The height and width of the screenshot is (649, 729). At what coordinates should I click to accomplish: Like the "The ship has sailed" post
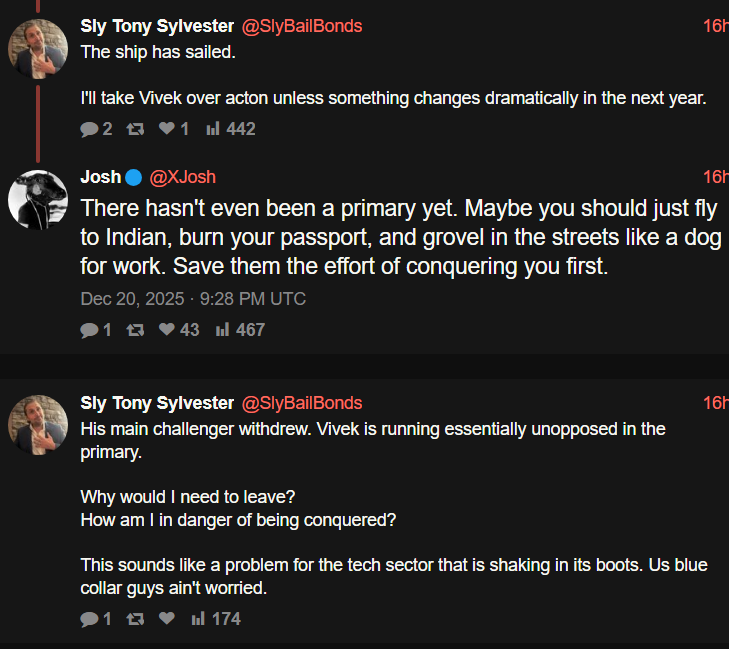(167, 129)
